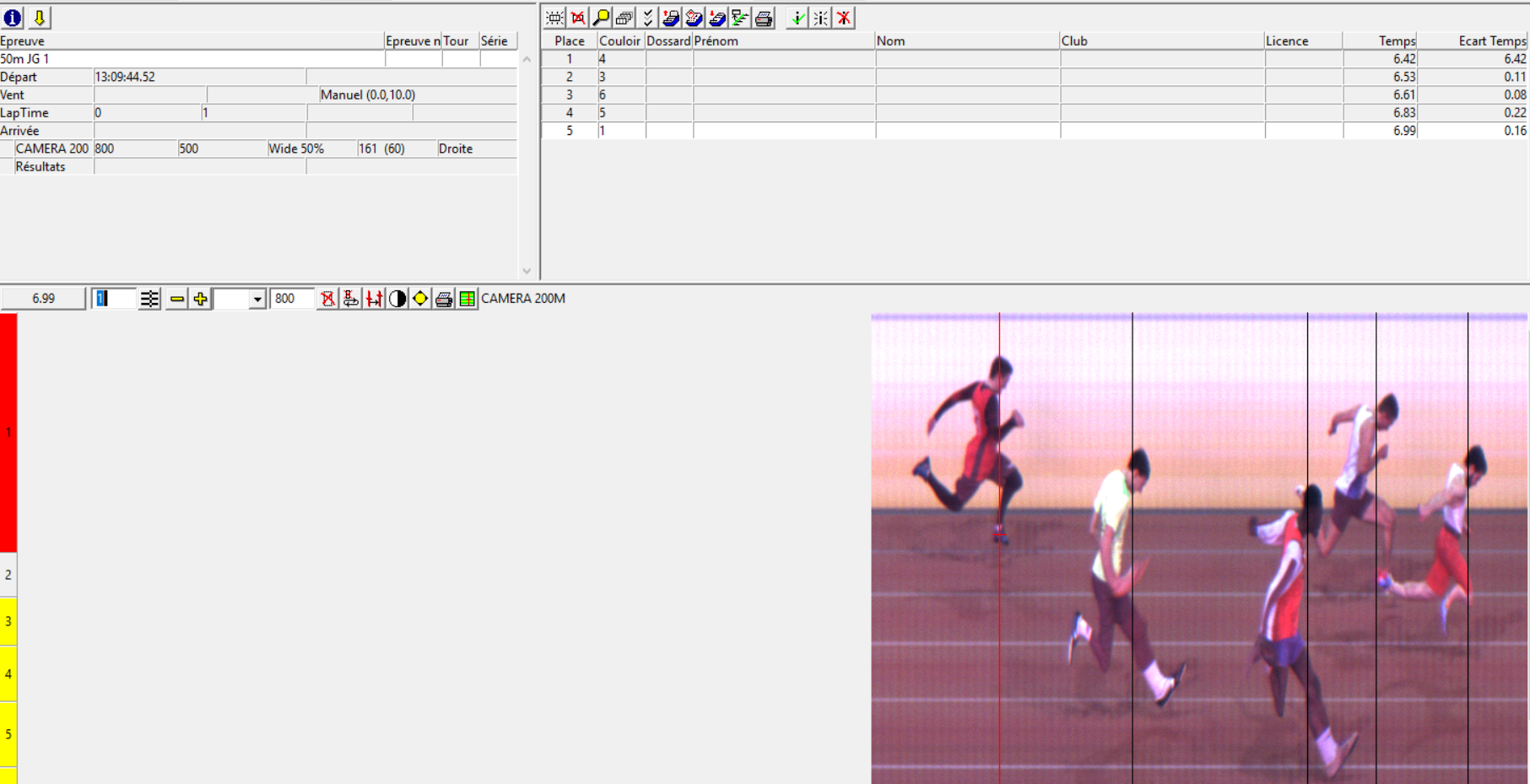Click the Dossard column header
This screenshot has width=1530, height=784.
(x=668, y=41)
